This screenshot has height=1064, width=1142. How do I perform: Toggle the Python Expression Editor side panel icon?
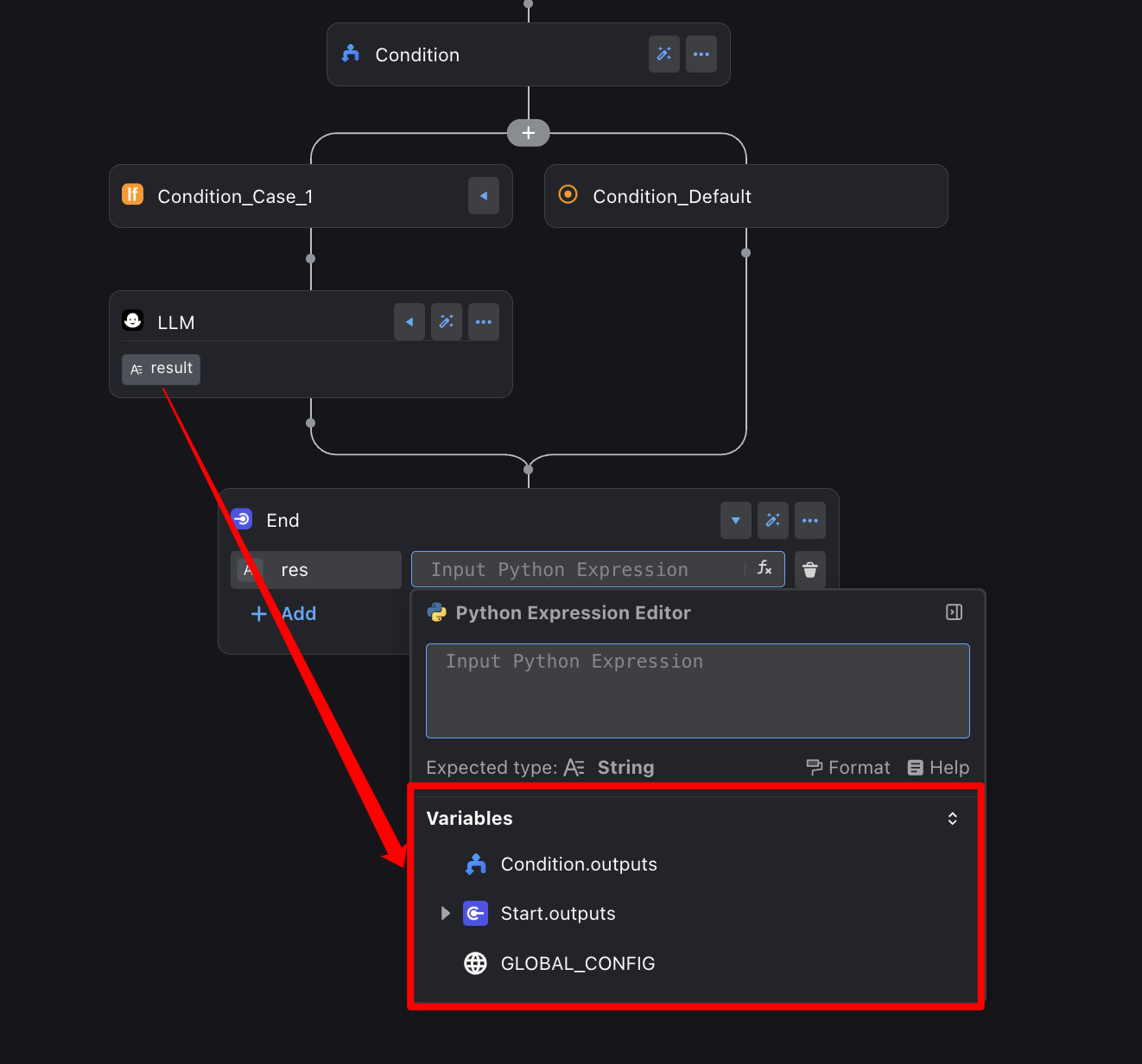pos(954,612)
